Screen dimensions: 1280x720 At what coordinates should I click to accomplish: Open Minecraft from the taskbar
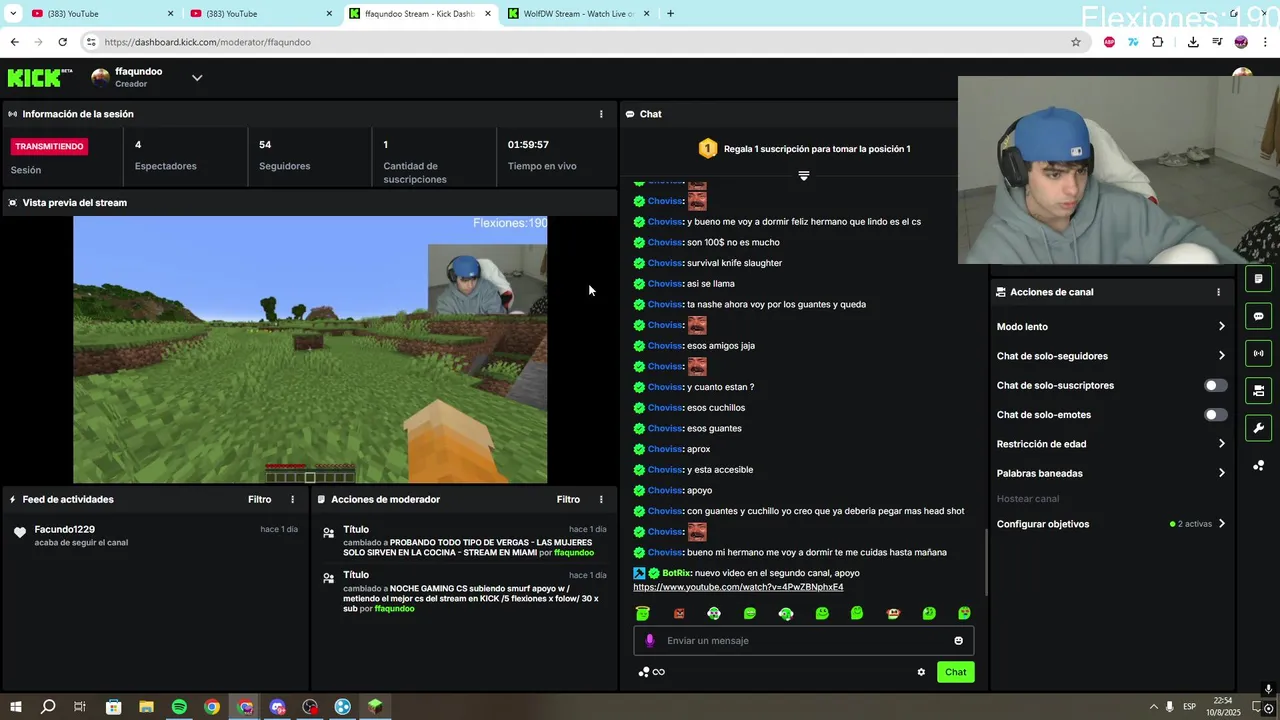[375, 707]
